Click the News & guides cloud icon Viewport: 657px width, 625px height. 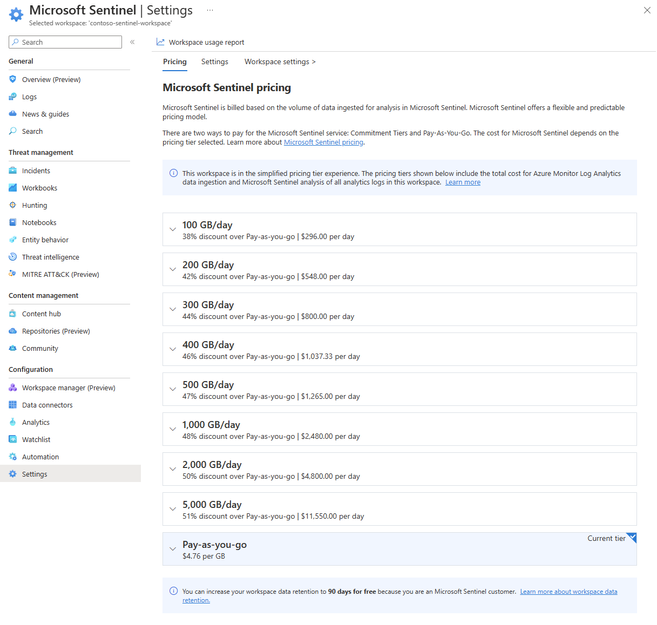pyautogui.click(x=13, y=114)
